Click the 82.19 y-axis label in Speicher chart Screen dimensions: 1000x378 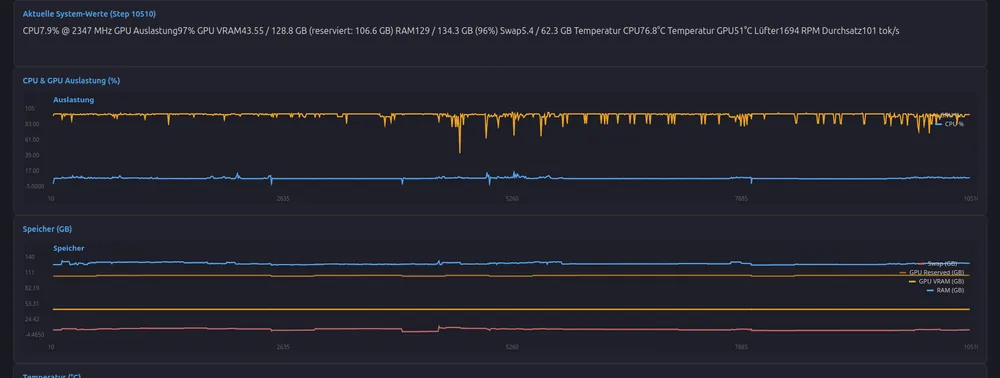click(33, 287)
